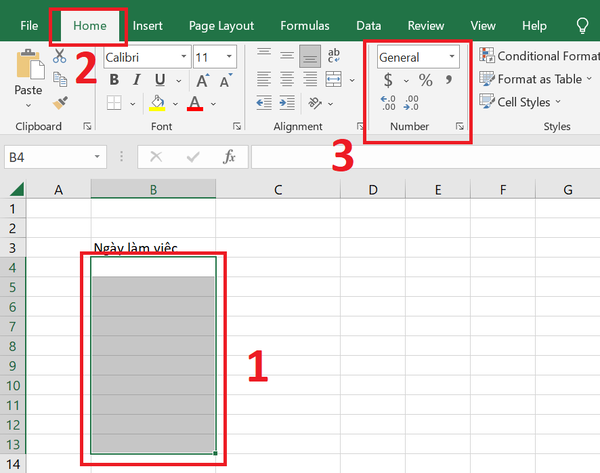Center text horizontally

click(287, 79)
